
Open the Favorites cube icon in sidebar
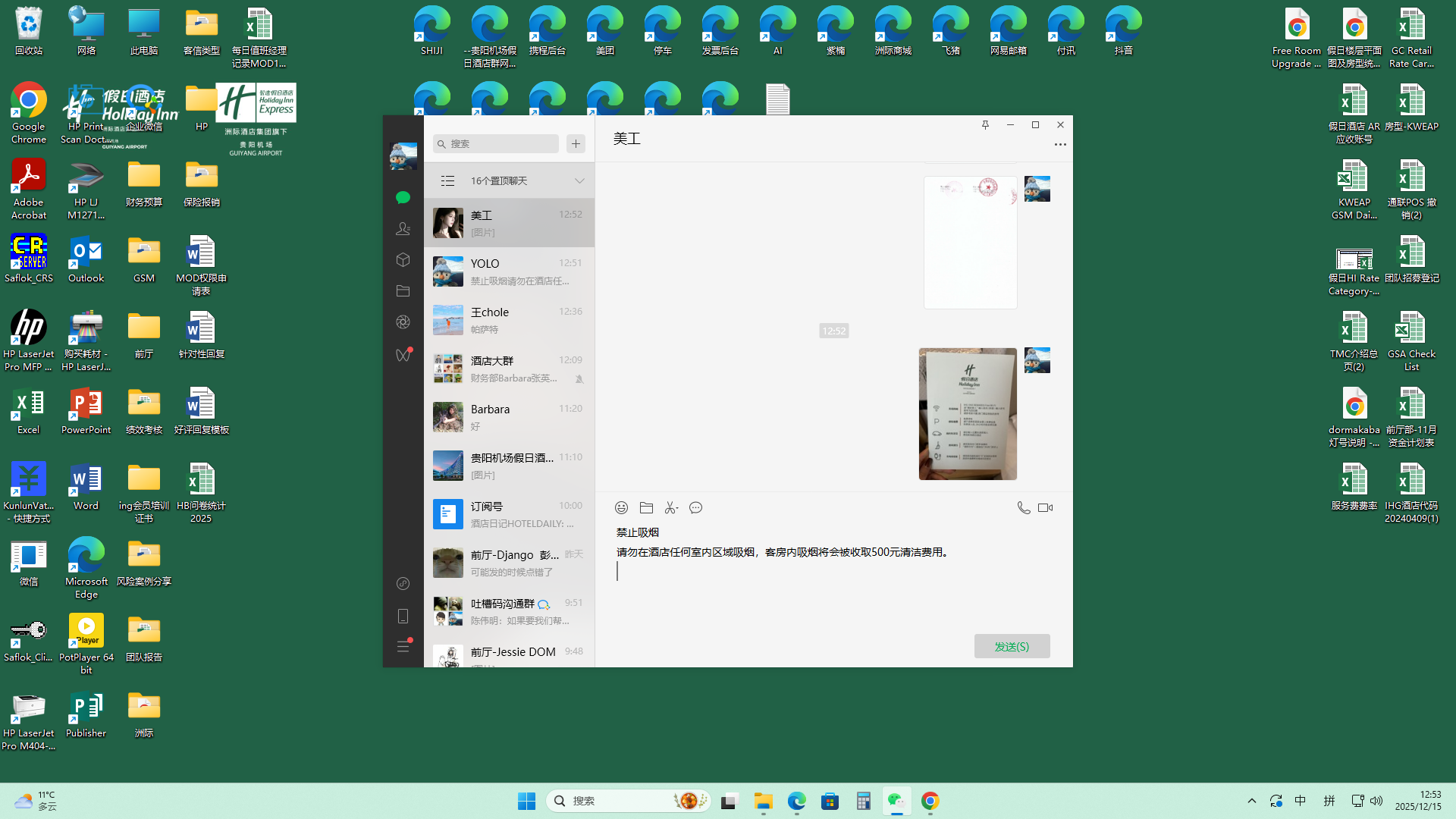(403, 259)
